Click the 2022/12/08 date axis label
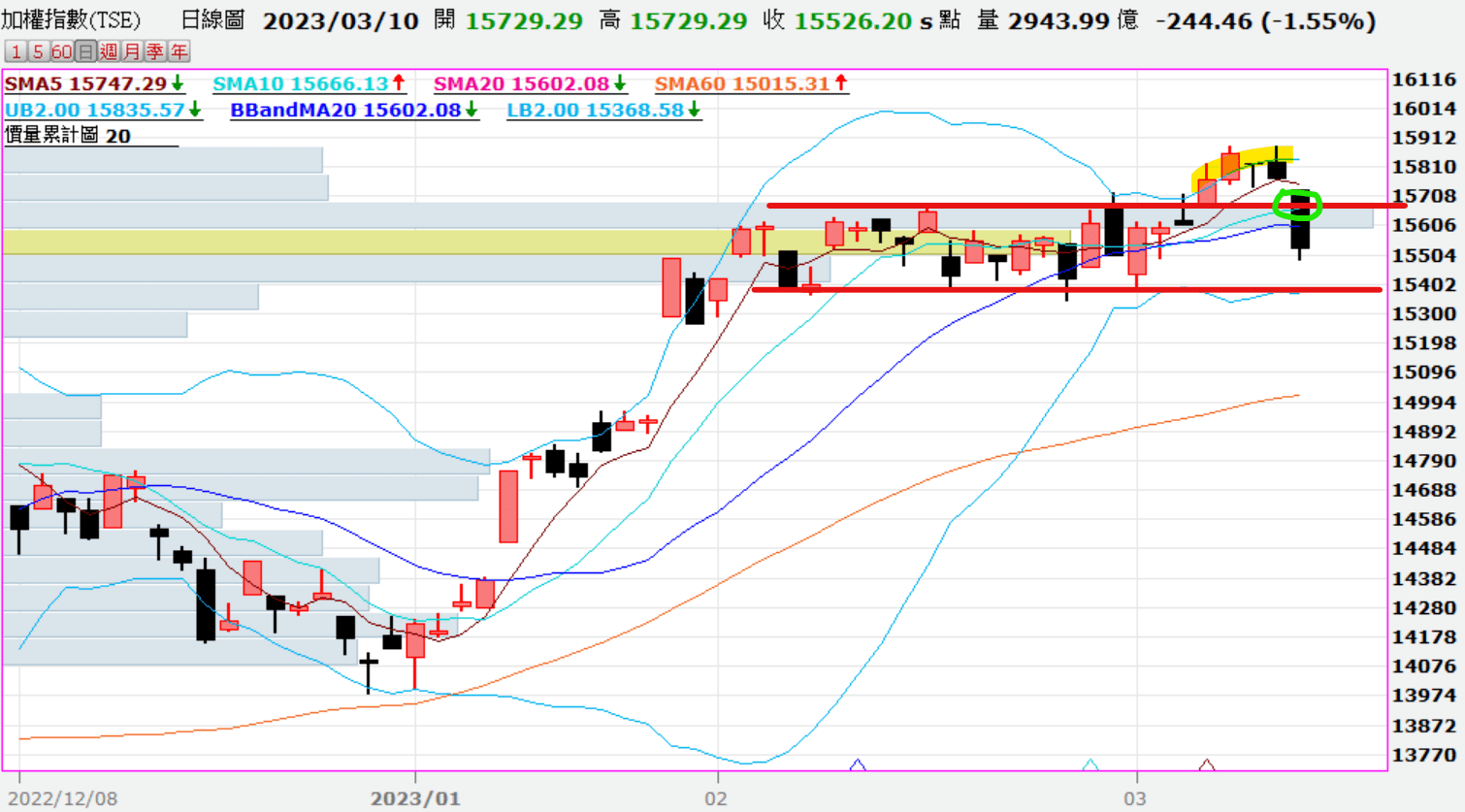 point(63,798)
